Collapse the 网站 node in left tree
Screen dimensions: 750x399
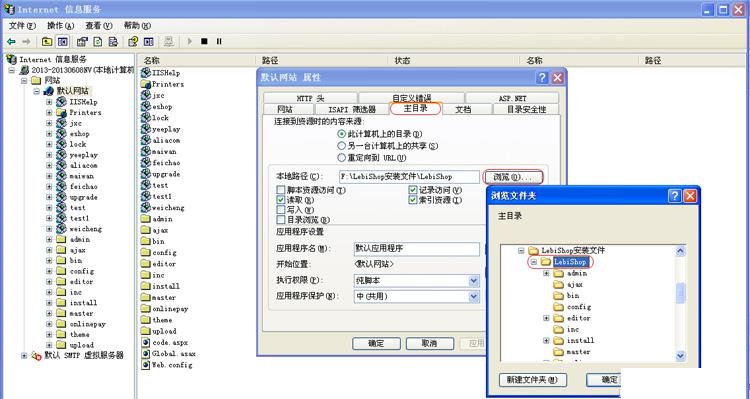[24, 81]
